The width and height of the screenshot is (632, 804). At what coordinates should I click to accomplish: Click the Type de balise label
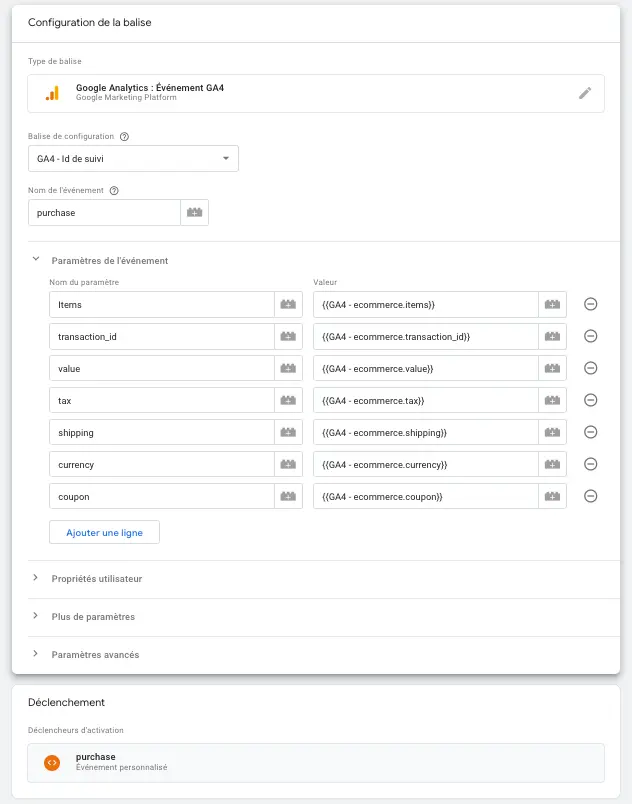pyautogui.click(x=54, y=61)
